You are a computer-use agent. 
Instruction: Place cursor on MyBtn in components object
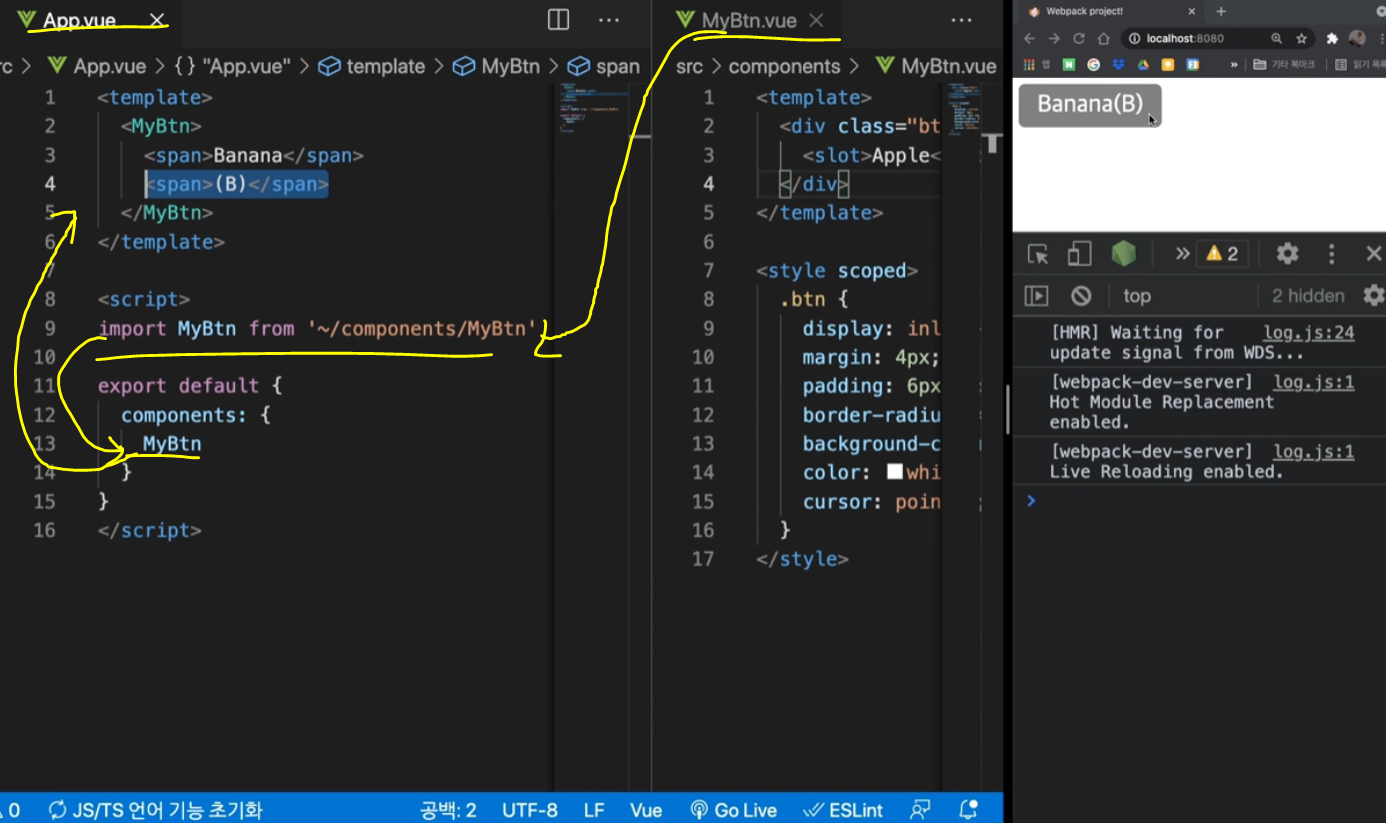coord(172,443)
